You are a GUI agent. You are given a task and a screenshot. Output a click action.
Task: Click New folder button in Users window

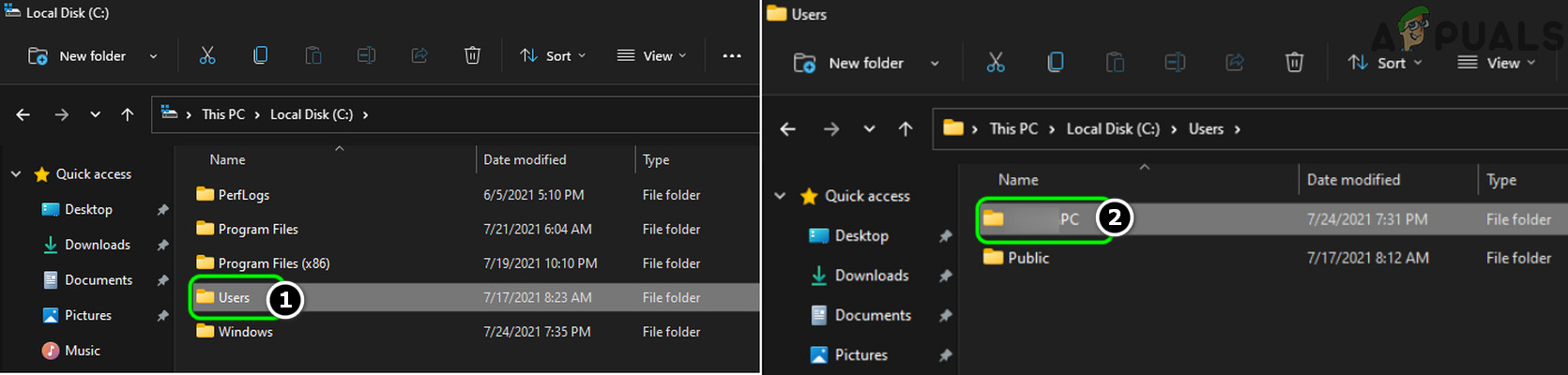[852, 63]
